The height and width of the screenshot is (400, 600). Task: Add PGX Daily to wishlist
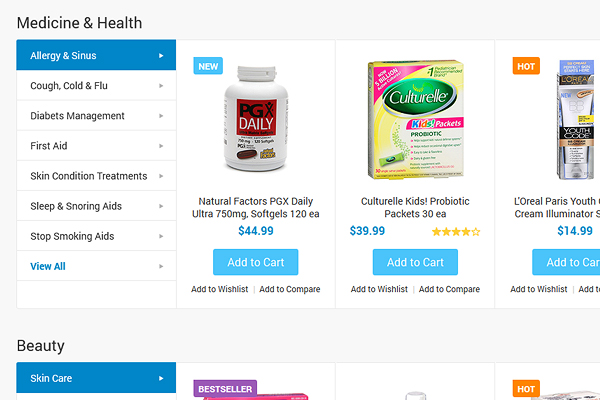219,289
